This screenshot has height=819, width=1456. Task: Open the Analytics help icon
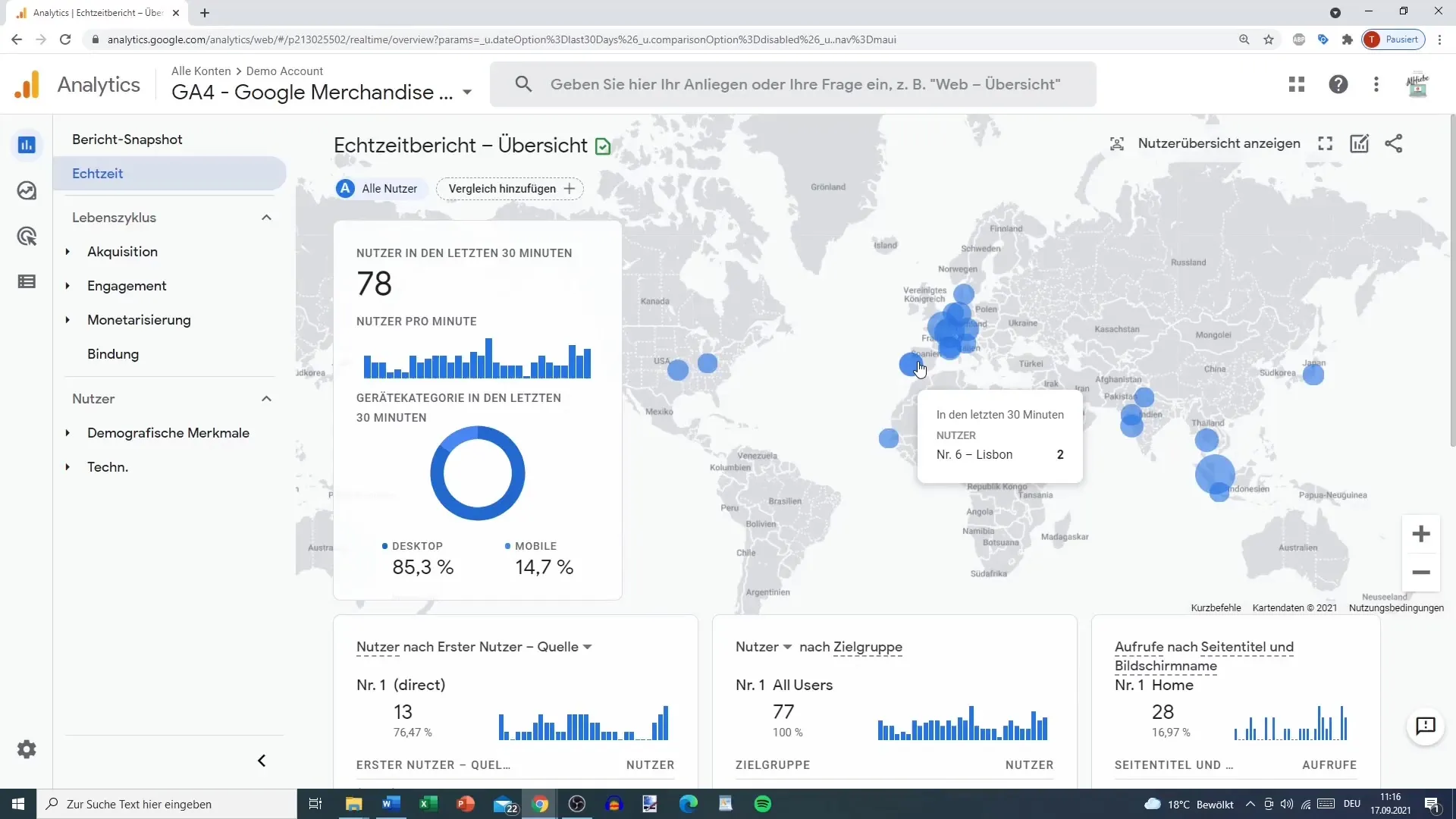pyautogui.click(x=1338, y=84)
